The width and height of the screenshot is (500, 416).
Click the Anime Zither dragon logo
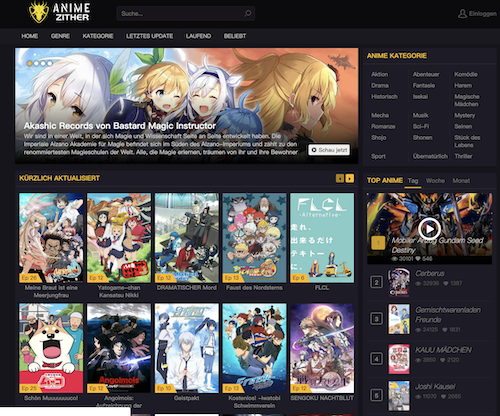tap(38, 12)
